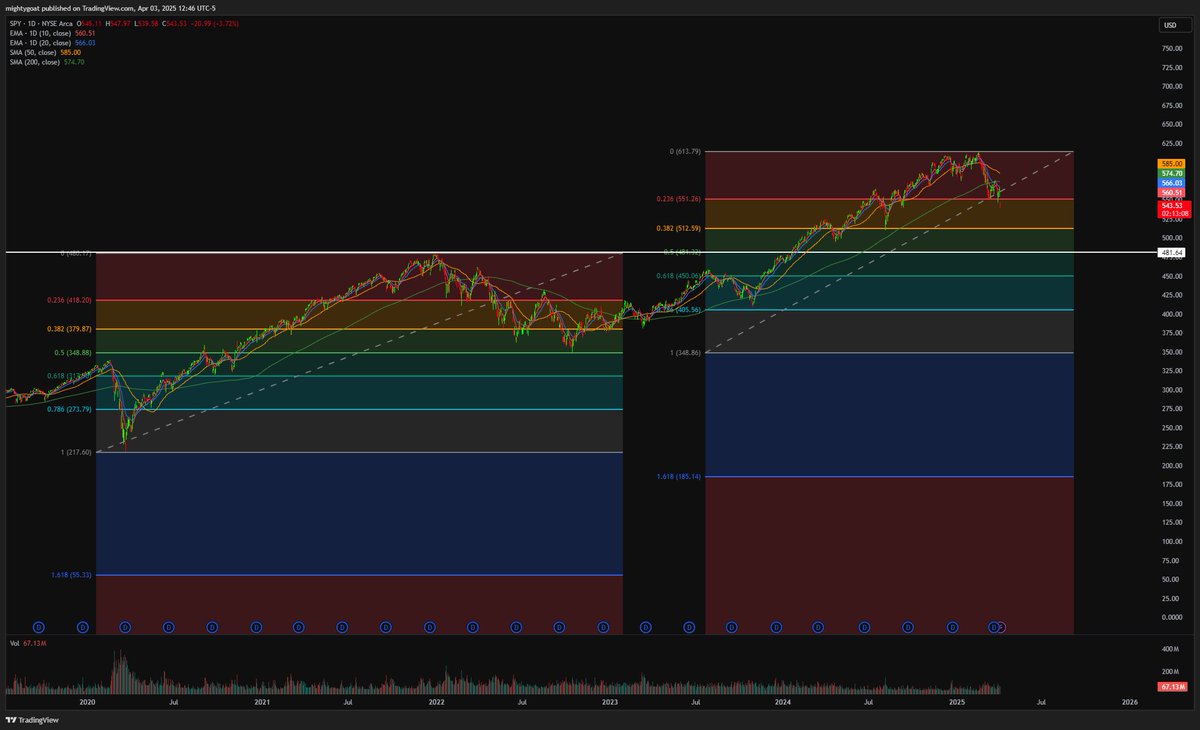Select the 0.5 (348.88) Fibonacci label
The height and width of the screenshot is (730, 1200).
[x=73, y=353]
